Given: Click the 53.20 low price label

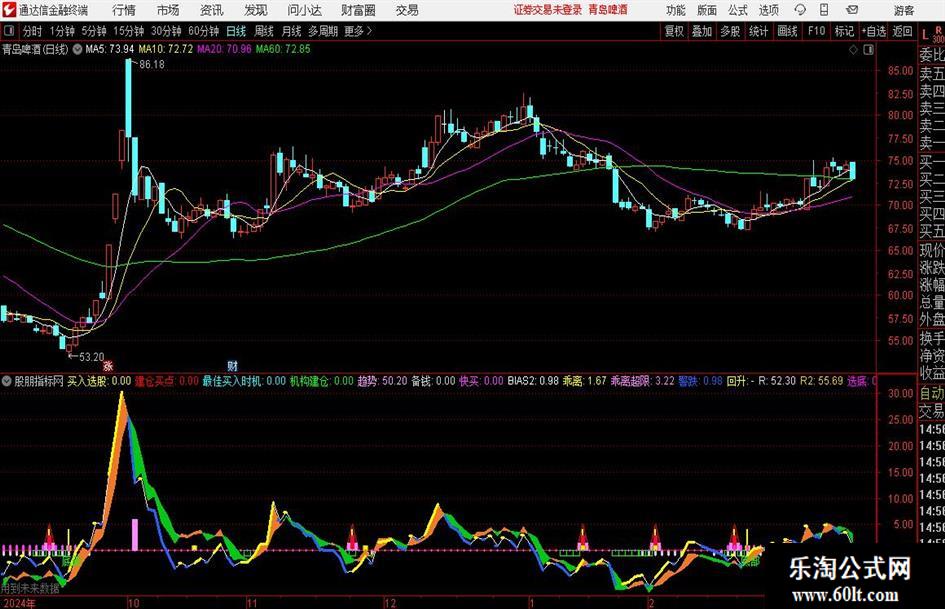Looking at the screenshot, I should (x=92, y=357).
